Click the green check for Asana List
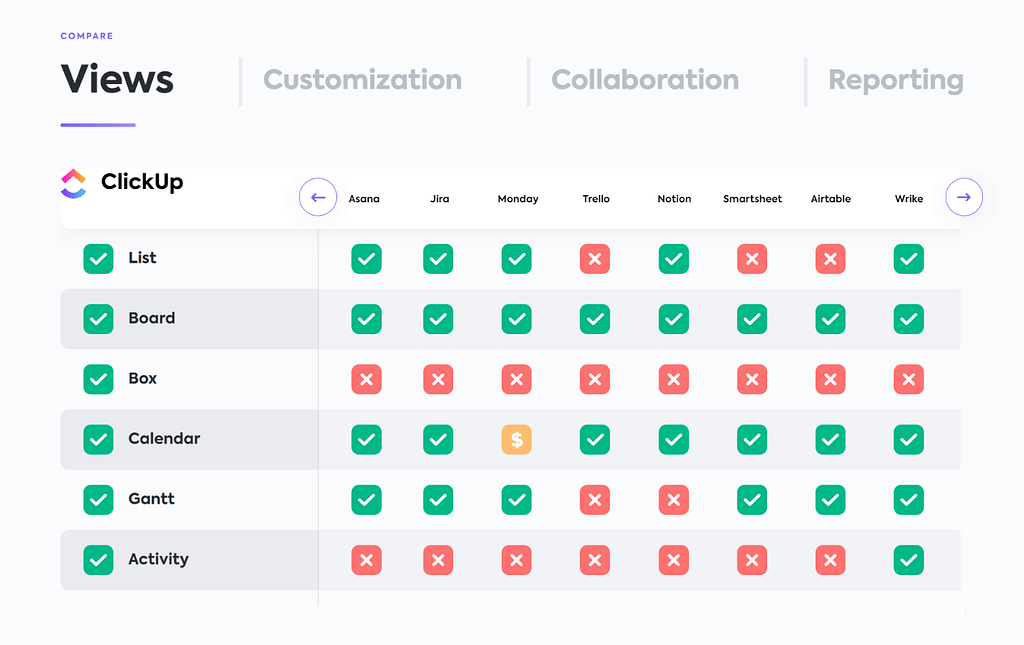Image resolution: width=1024 pixels, height=645 pixels. [366, 259]
